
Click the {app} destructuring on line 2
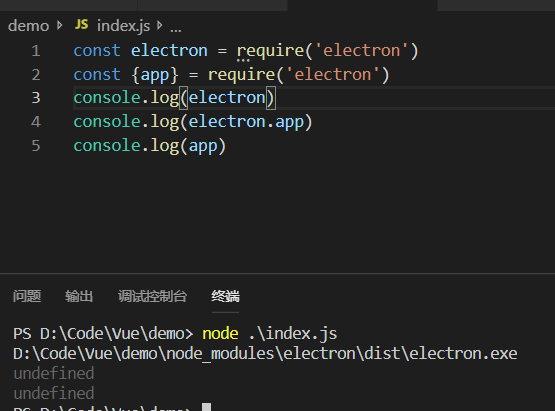(x=155, y=75)
